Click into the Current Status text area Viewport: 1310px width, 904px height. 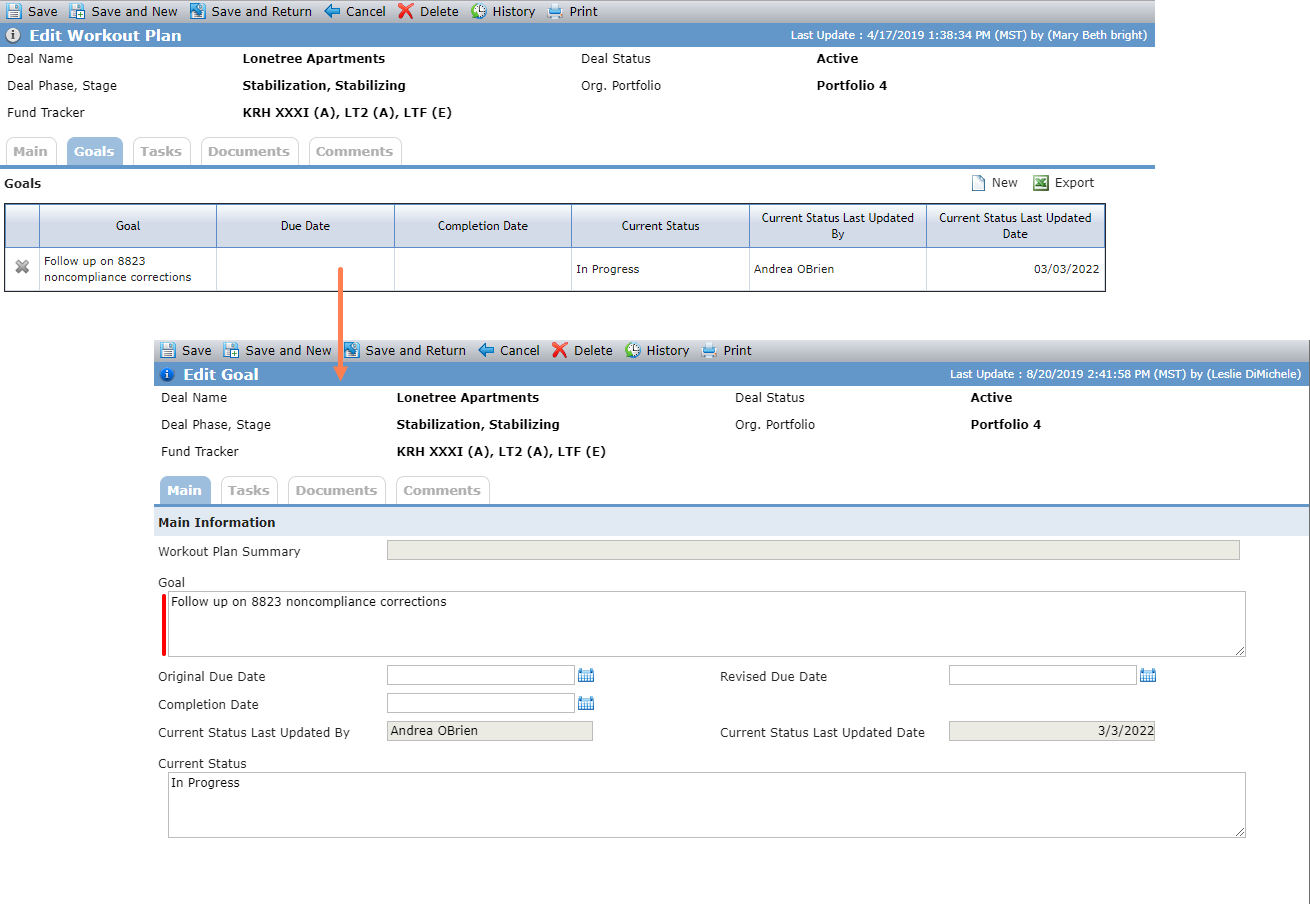(706, 805)
